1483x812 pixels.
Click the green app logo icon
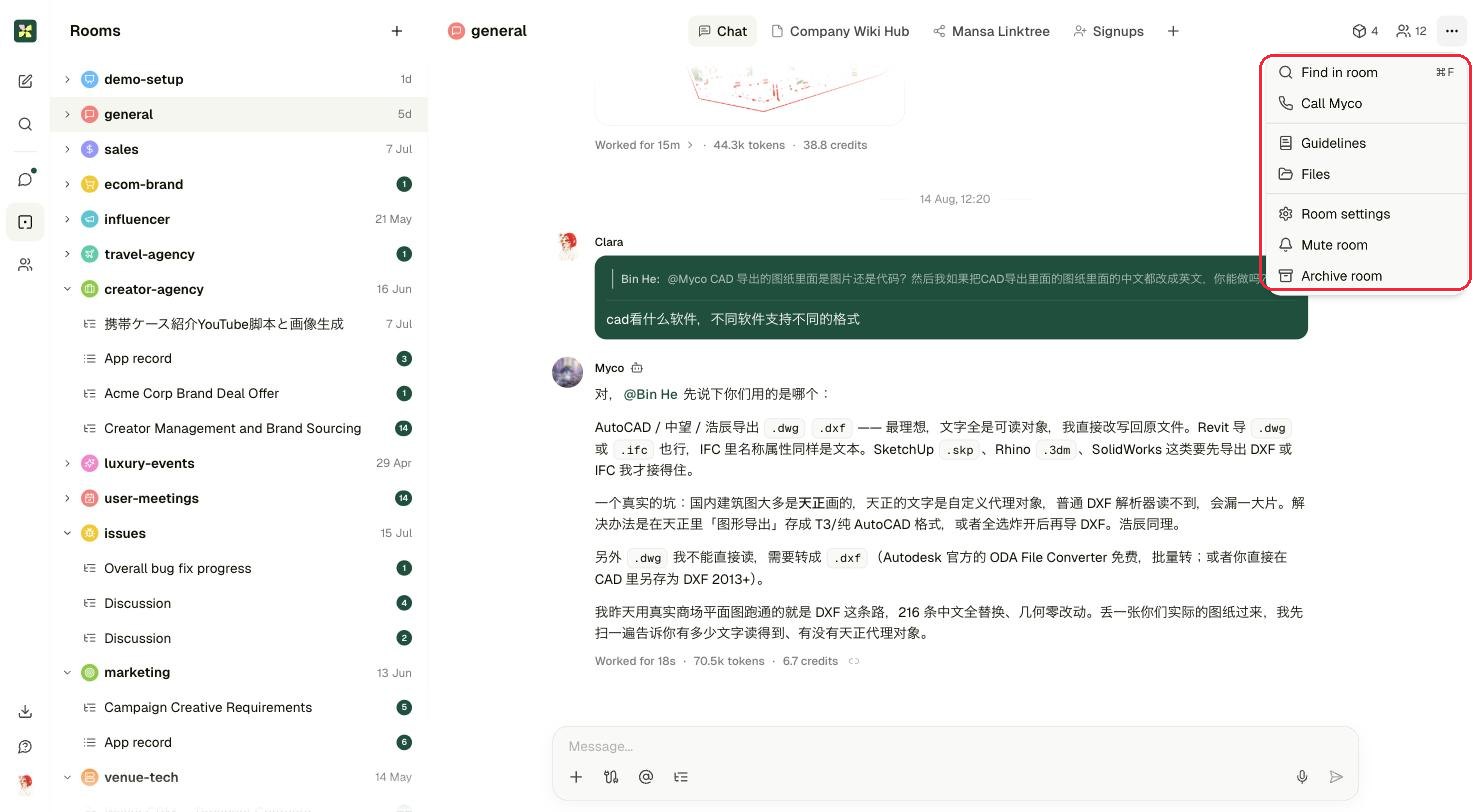[x=25, y=31]
